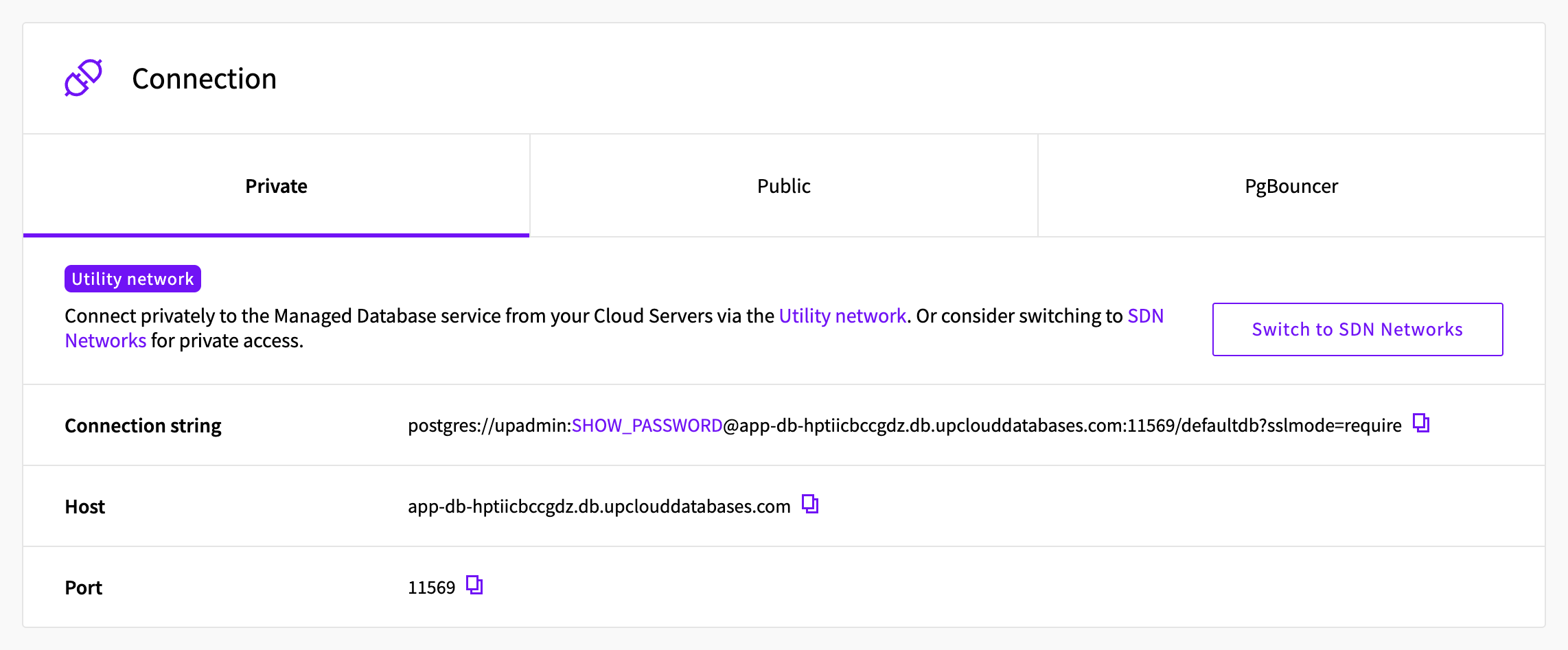Reveal password via SHOW_PASSWORD link
Image resolution: width=1568 pixels, height=650 pixels.
tap(647, 426)
